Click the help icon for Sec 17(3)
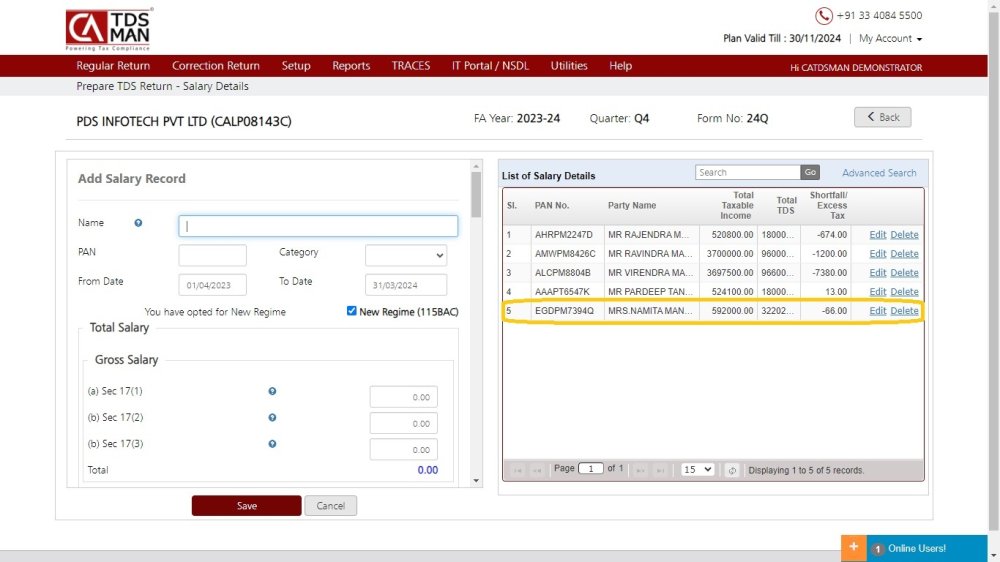Image resolution: width=1000 pixels, height=562 pixels. pyautogui.click(x=272, y=444)
